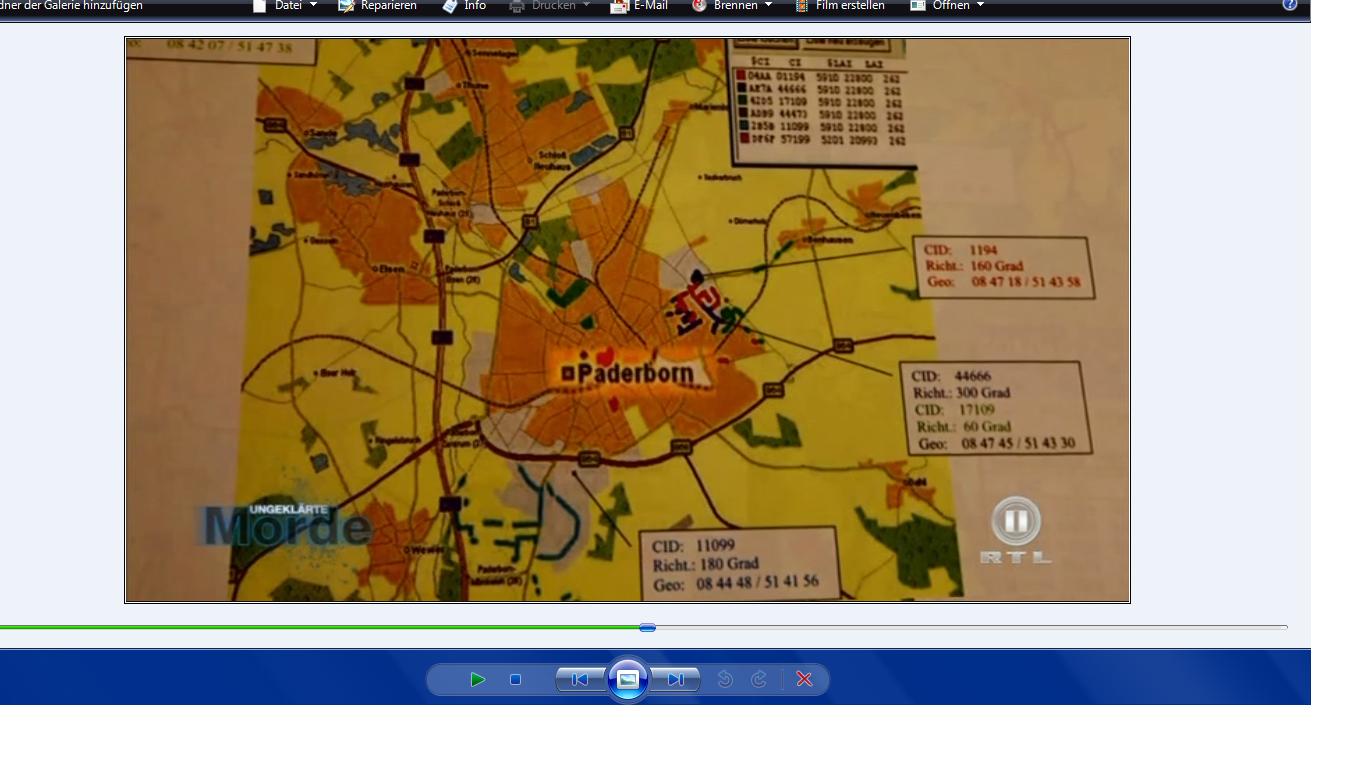Delete the item using the red X
This screenshot has width=1366, height=768.
pyautogui.click(x=804, y=680)
